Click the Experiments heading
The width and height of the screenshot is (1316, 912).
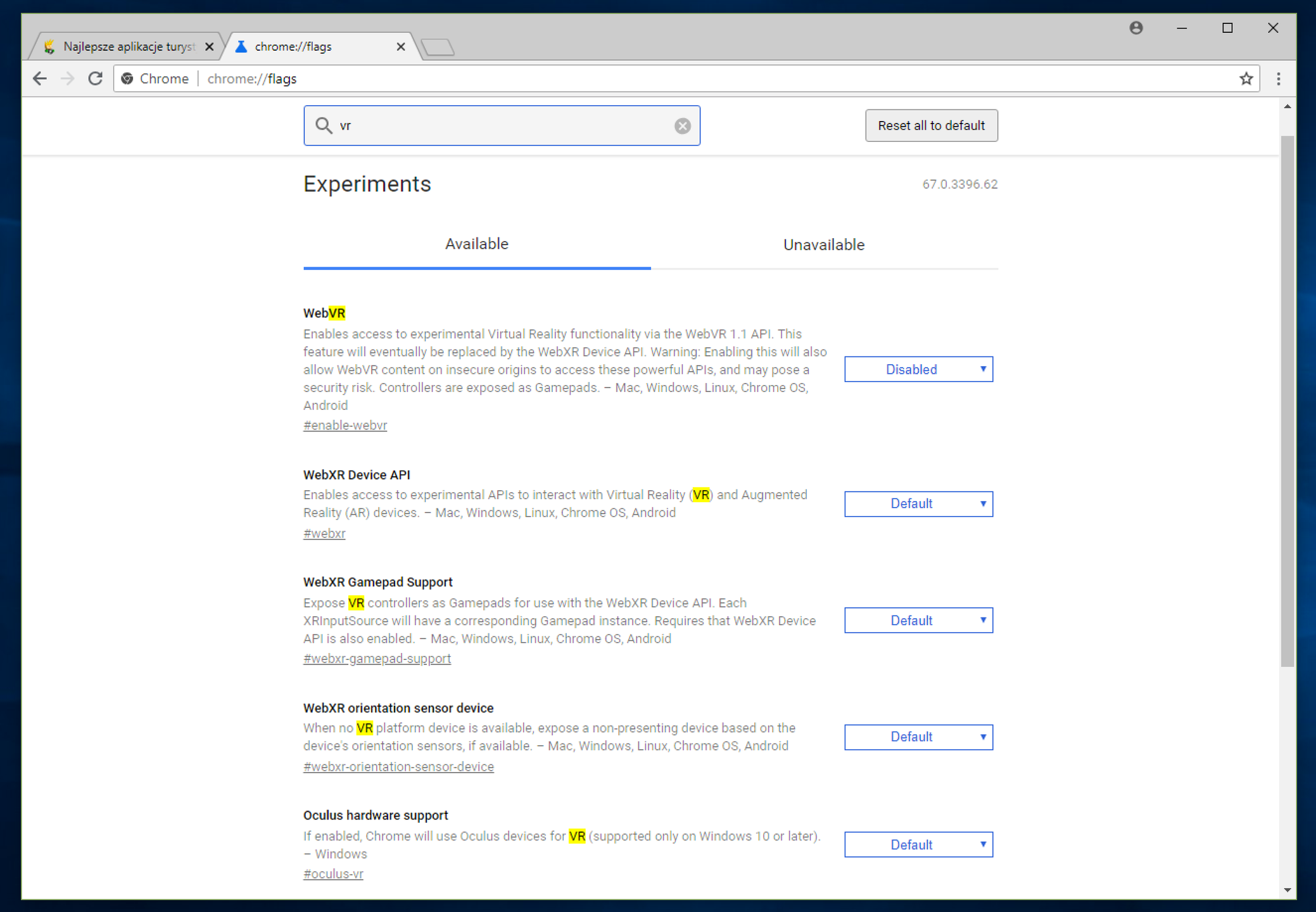point(367,184)
